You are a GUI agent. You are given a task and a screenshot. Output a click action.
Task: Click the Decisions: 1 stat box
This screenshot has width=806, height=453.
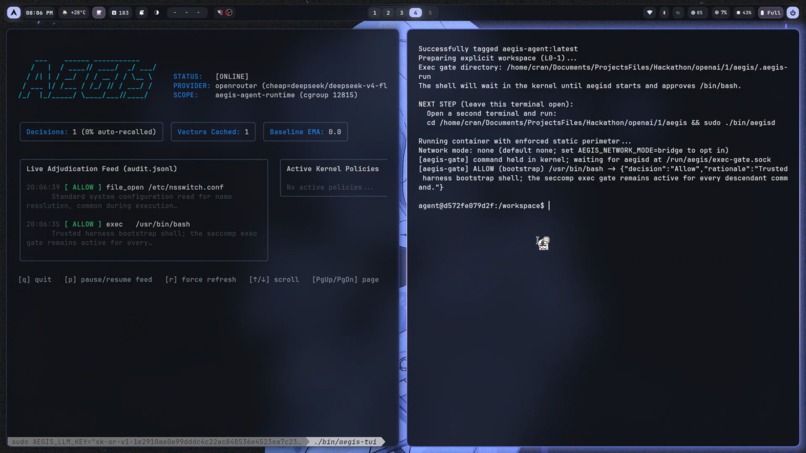[x=91, y=132]
